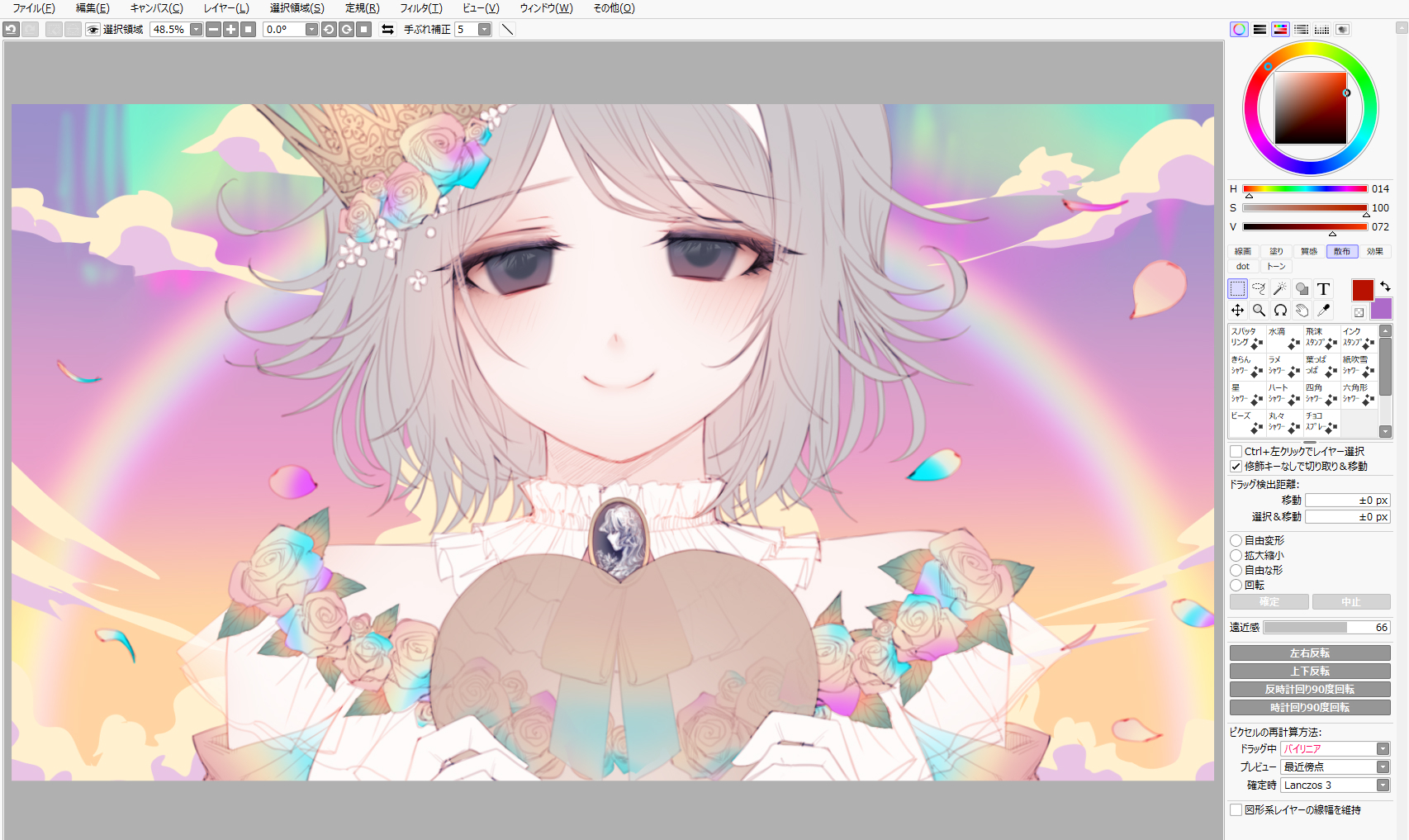The image size is (1409, 840).
Task: Click the 時計回り90度回転 button
Action: (1310, 708)
